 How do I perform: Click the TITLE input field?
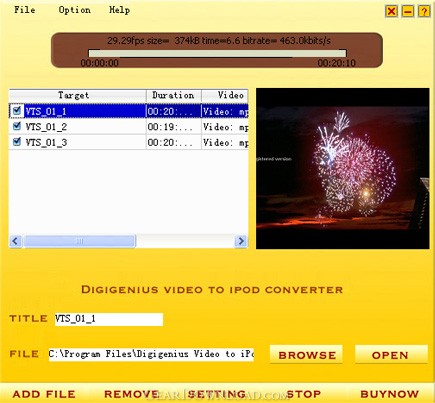[x=109, y=319]
